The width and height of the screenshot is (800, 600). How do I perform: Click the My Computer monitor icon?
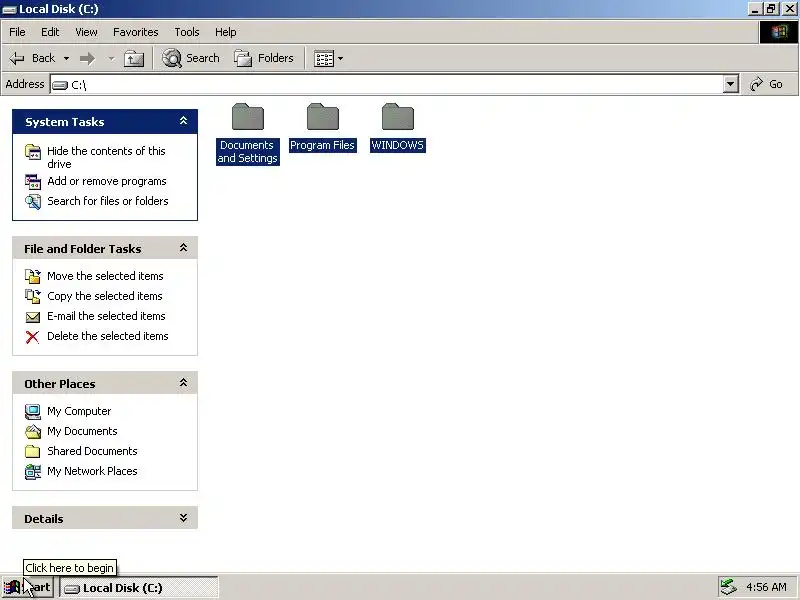pos(33,411)
